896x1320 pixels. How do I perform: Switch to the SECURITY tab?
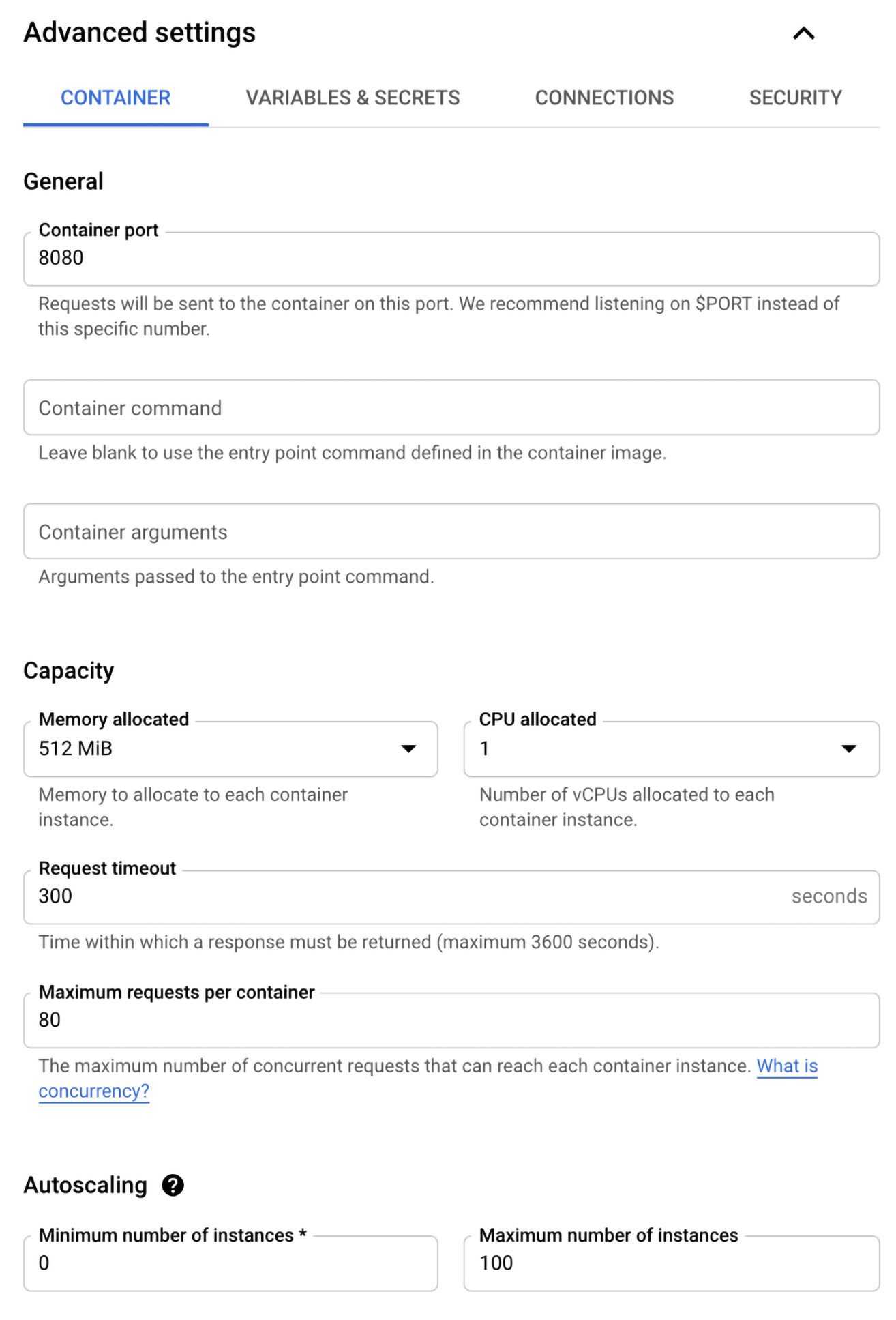(795, 98)
